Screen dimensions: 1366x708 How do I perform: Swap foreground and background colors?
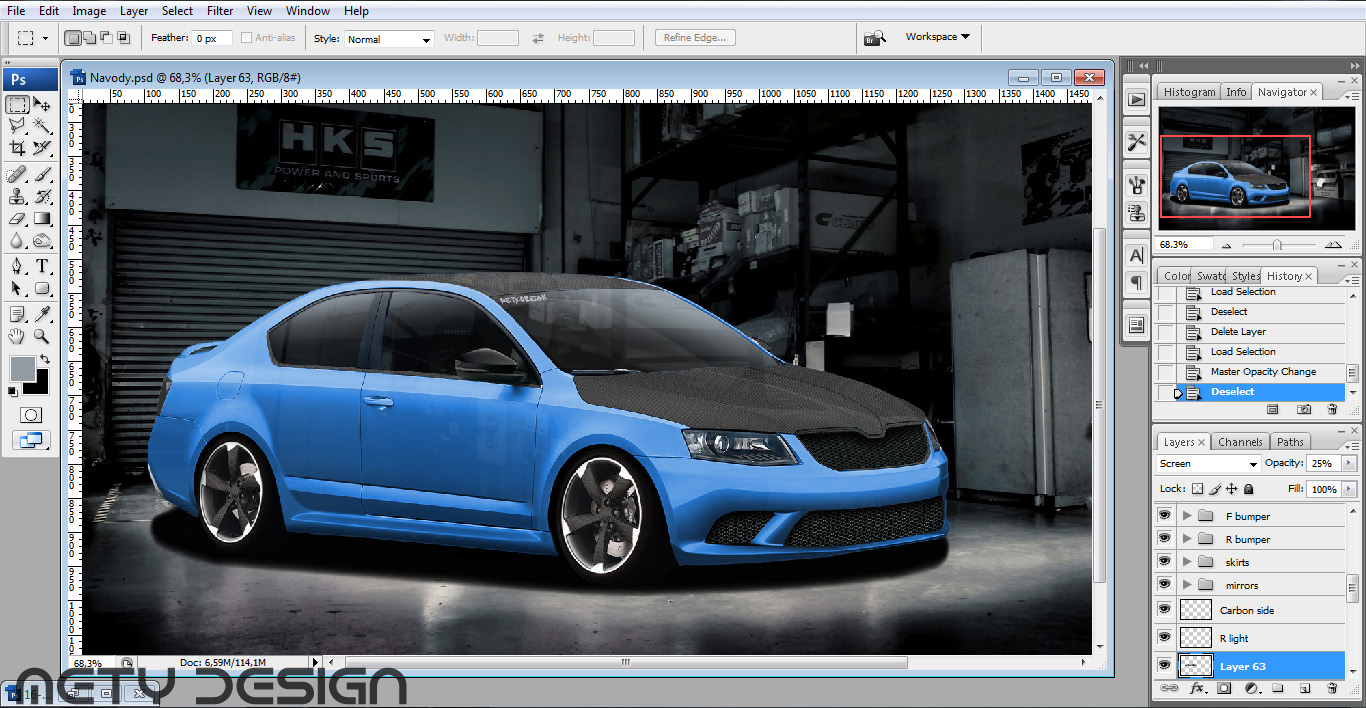(x=44, y=359)
